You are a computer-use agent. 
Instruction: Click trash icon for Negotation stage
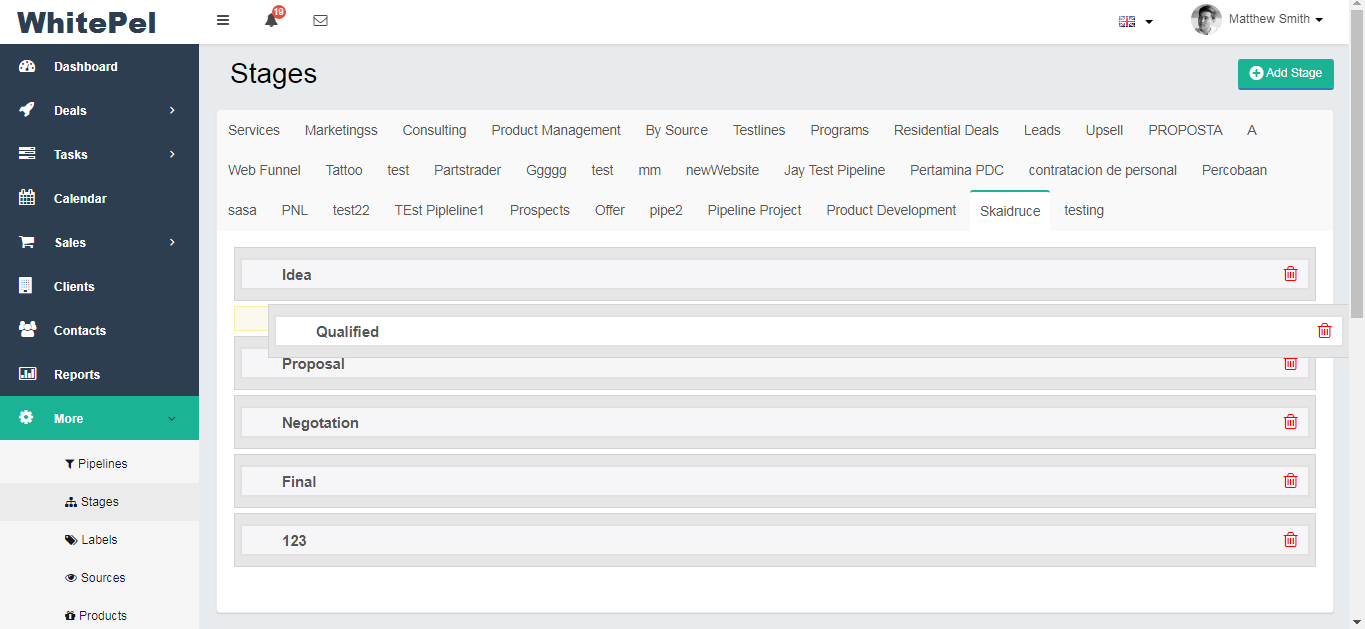pos(1290,422)
